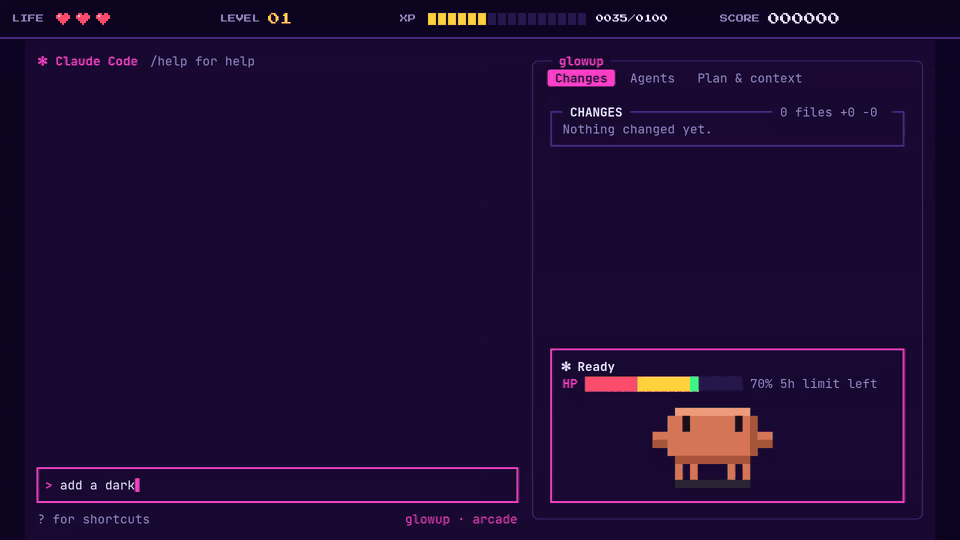Select the Changes tab
The image size is (960, 540).
581,78
